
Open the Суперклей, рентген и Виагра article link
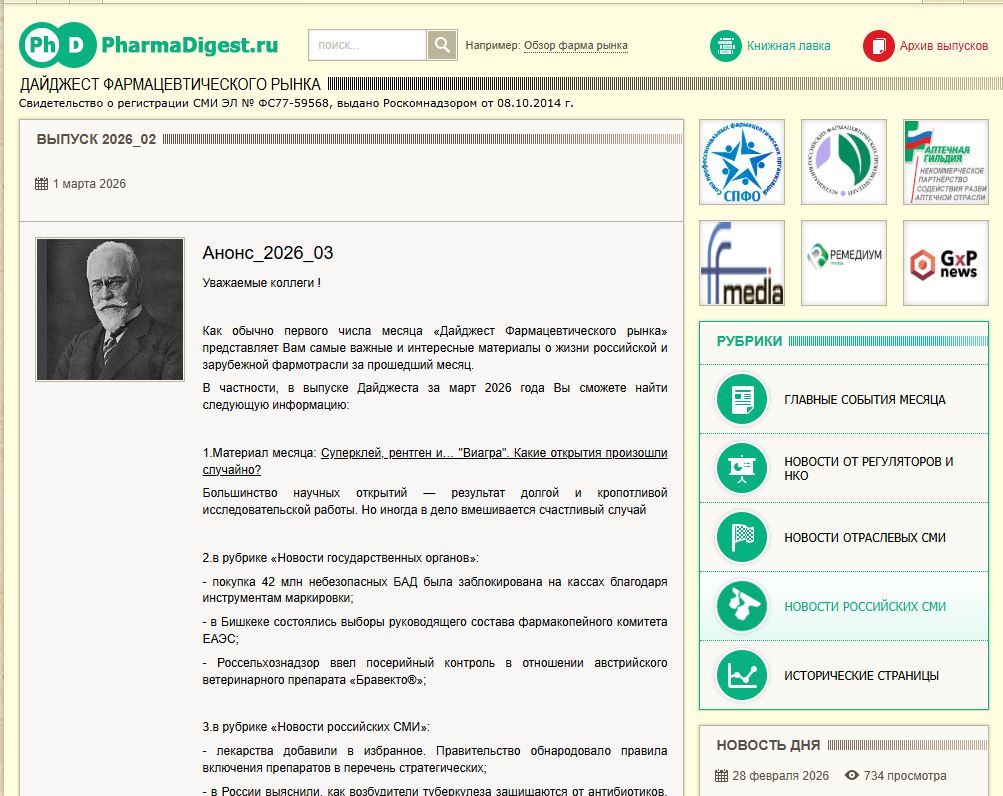pos(486,452)
